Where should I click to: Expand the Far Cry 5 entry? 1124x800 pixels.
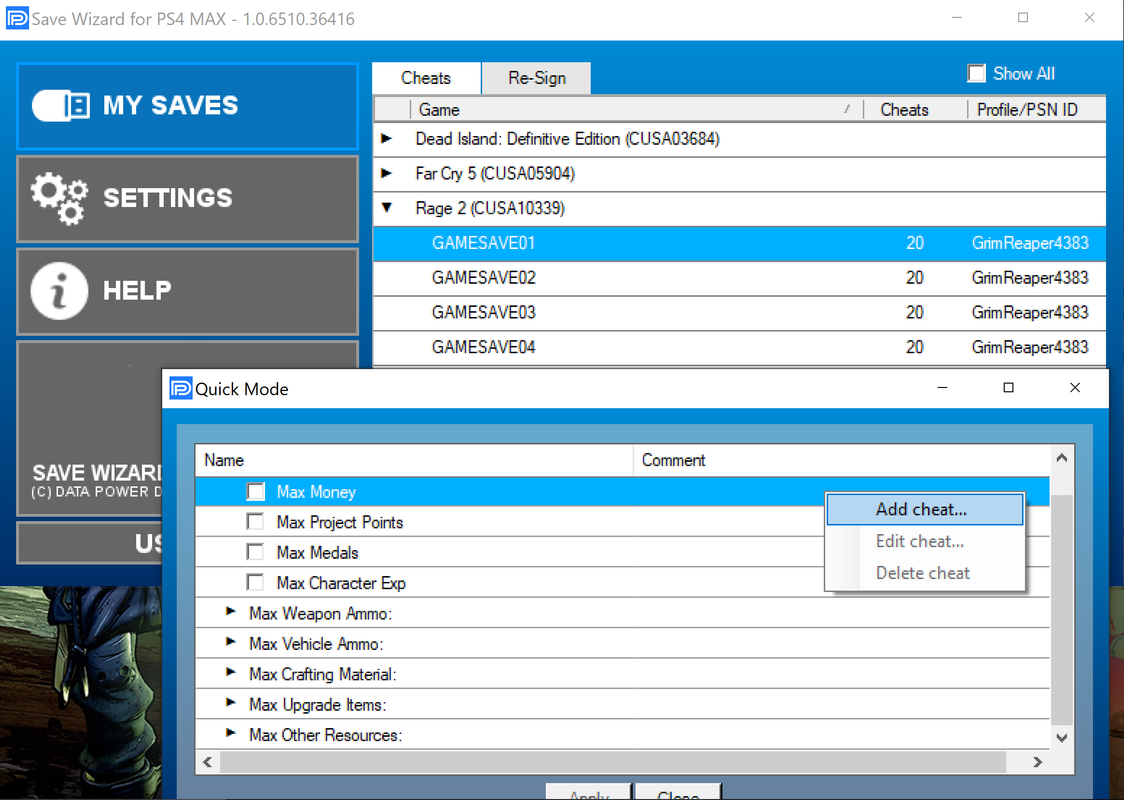(x=386, y=173)
